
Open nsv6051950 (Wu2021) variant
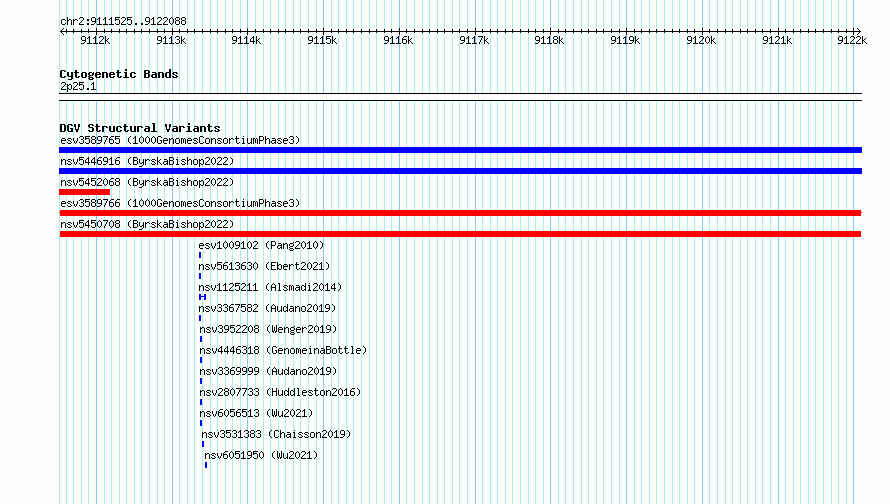(261, 455)
